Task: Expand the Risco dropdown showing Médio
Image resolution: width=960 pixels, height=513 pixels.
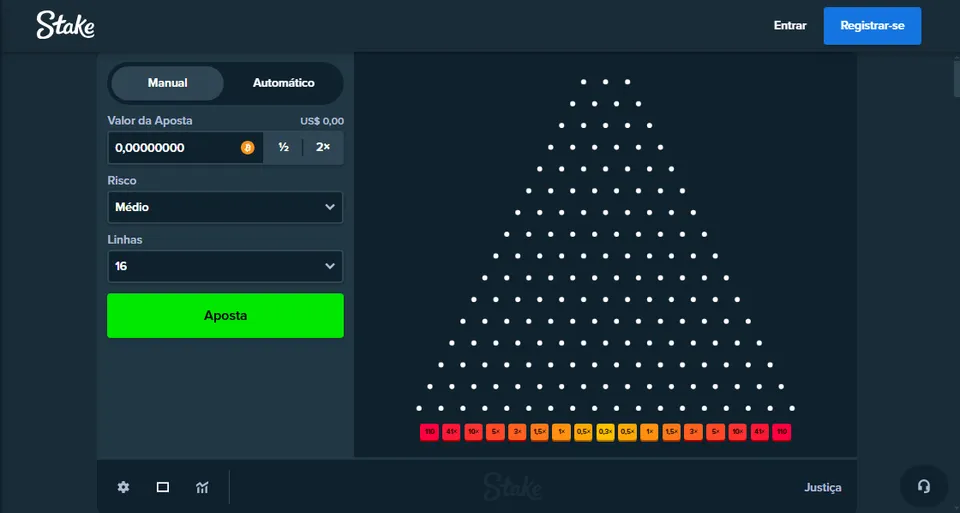Action: point(225,207)
